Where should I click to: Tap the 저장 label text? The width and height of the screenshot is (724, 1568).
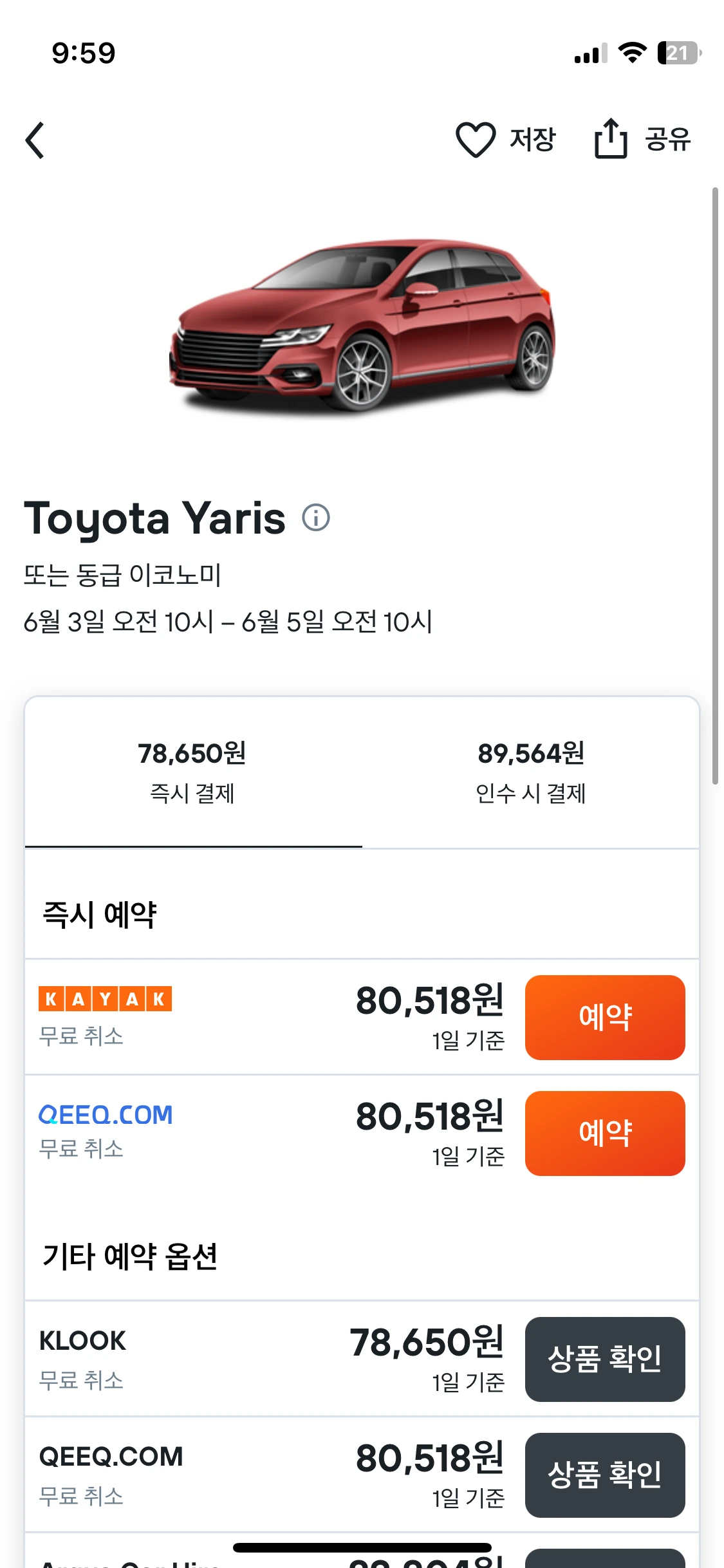[x=532, y=140]
